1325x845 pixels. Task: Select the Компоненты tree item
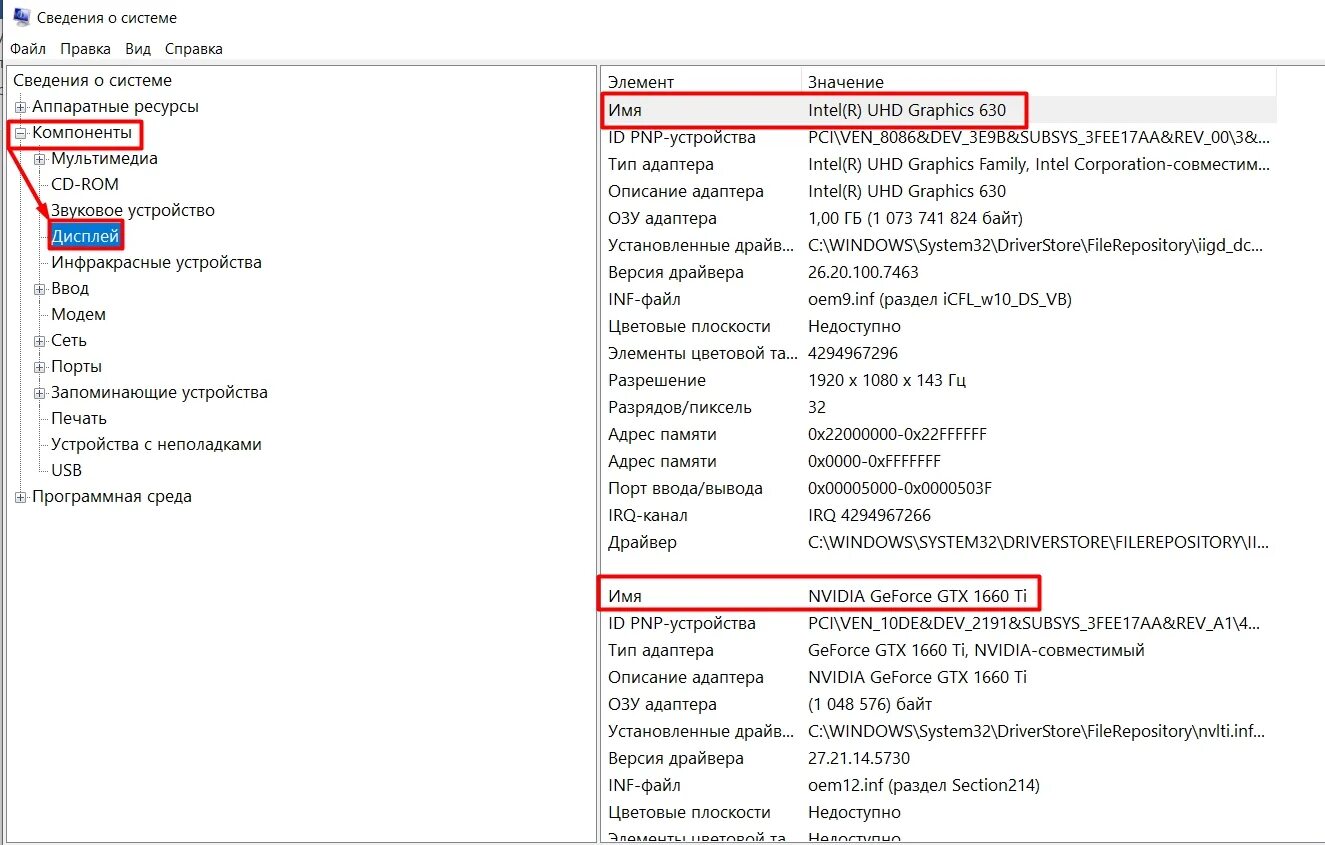(x=82, y=132)
